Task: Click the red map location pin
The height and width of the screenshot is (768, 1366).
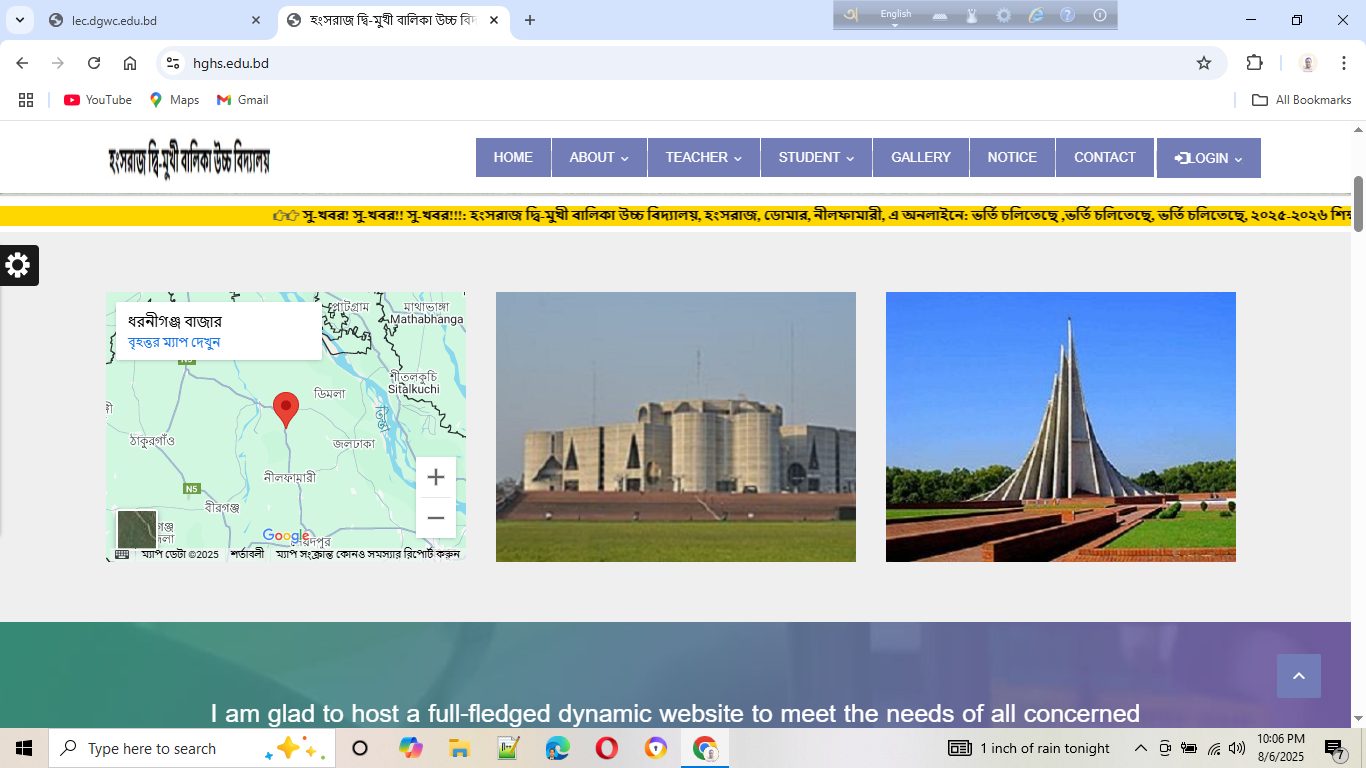Action: [x=286, y=409]
